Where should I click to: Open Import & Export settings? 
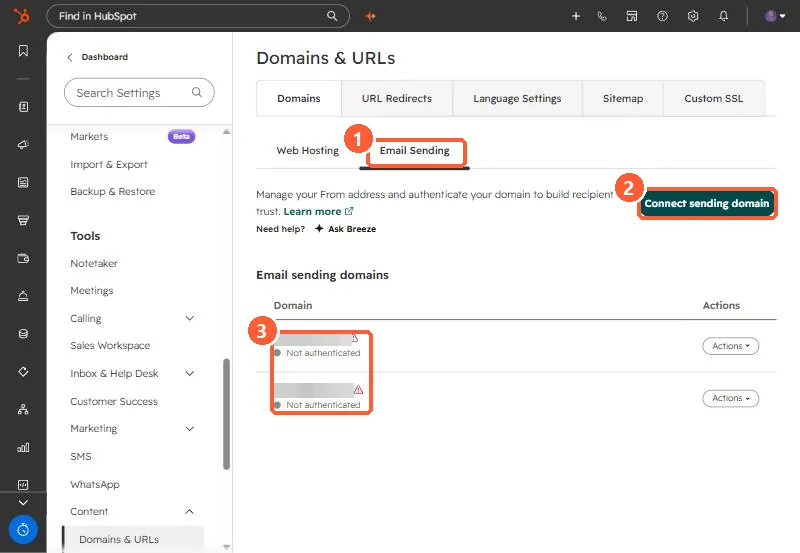point(109,164)
